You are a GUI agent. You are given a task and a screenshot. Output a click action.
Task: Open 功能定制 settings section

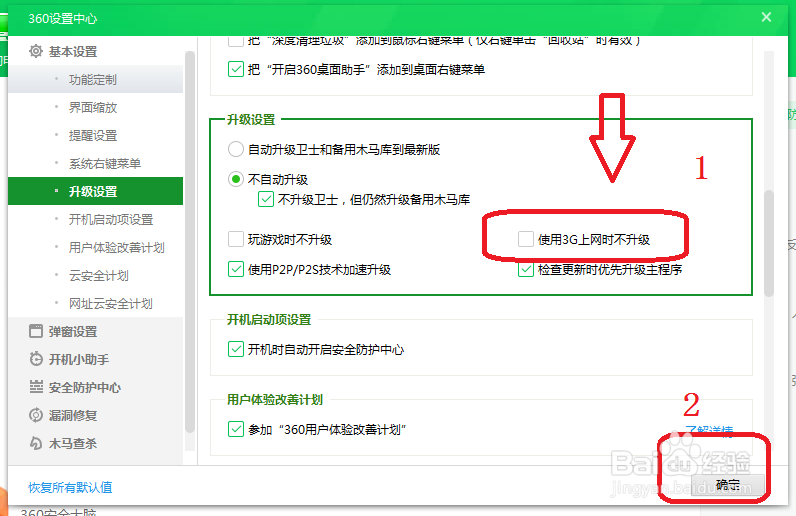tap(95, 79)
